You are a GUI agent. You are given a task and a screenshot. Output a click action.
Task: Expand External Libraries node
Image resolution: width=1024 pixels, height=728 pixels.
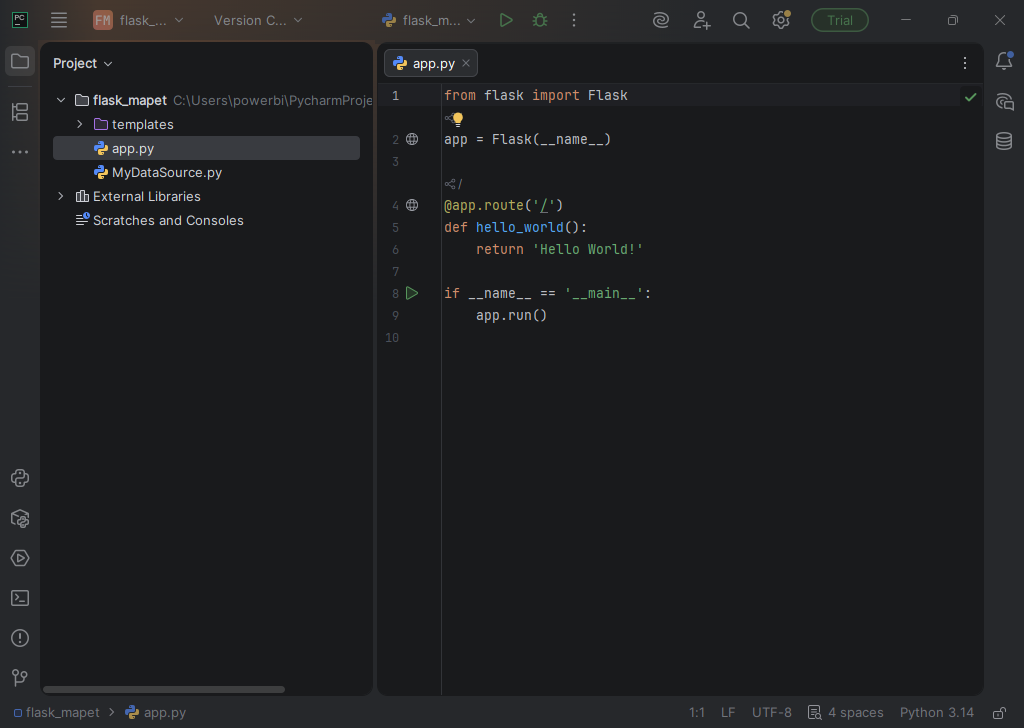click(61, 196)
